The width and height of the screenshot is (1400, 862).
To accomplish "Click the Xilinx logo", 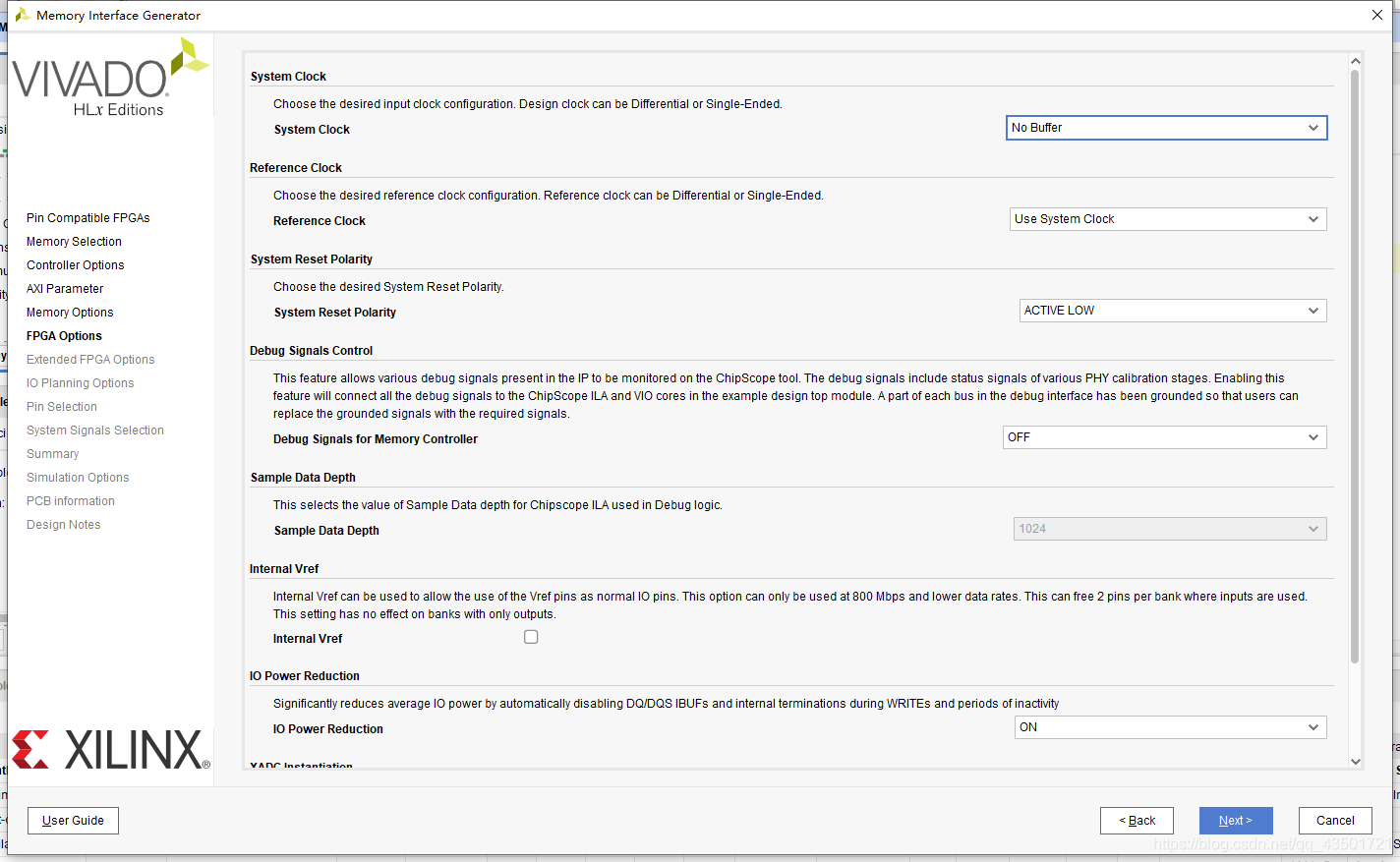I will pos(110,750).
